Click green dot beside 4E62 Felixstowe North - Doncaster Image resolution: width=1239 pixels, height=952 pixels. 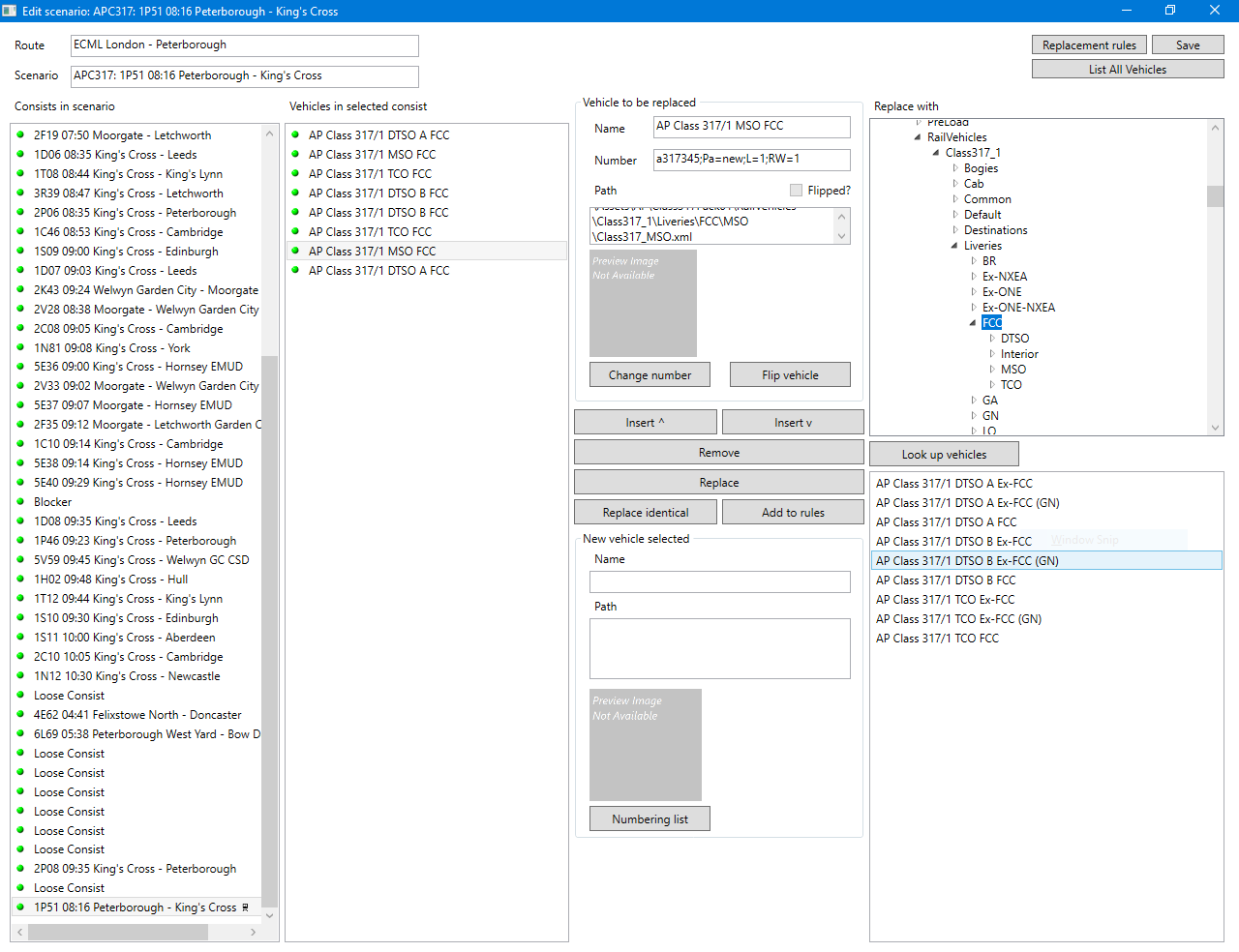click(20, 714)
